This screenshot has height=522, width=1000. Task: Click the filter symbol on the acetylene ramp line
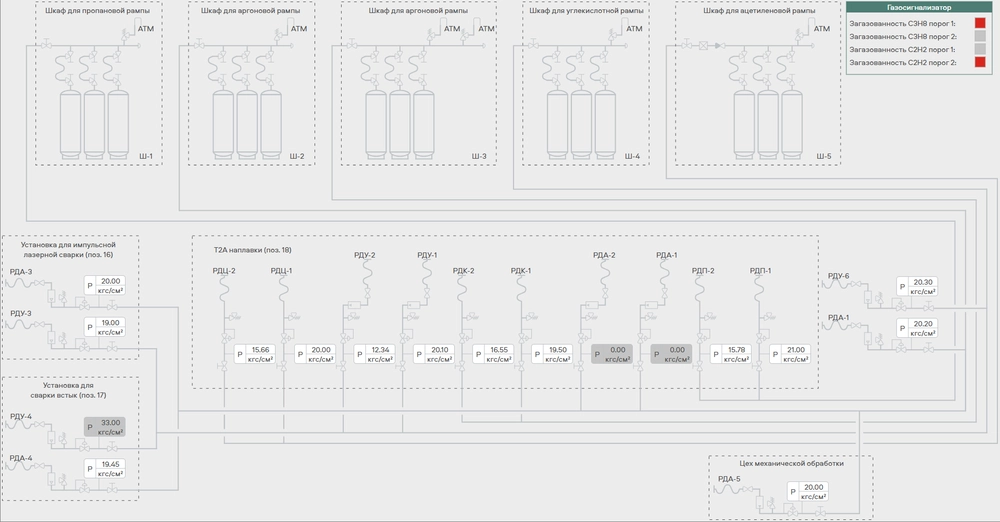coord(703,45)
